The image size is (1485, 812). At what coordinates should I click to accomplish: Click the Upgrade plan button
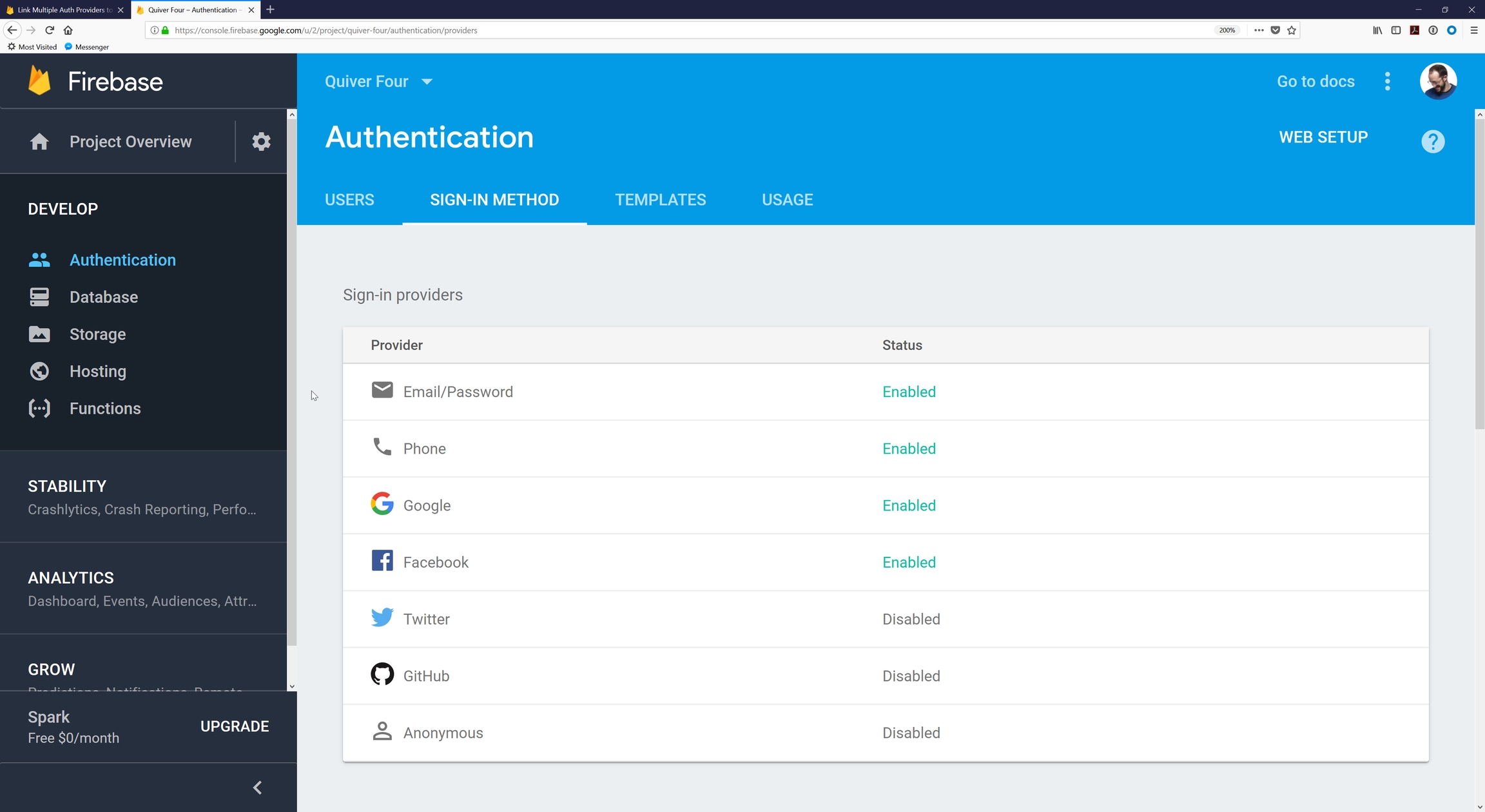pos(235,726)
